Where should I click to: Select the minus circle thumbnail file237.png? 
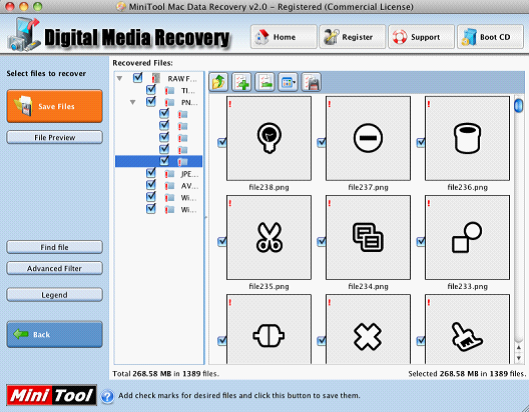tap(368, 138)
